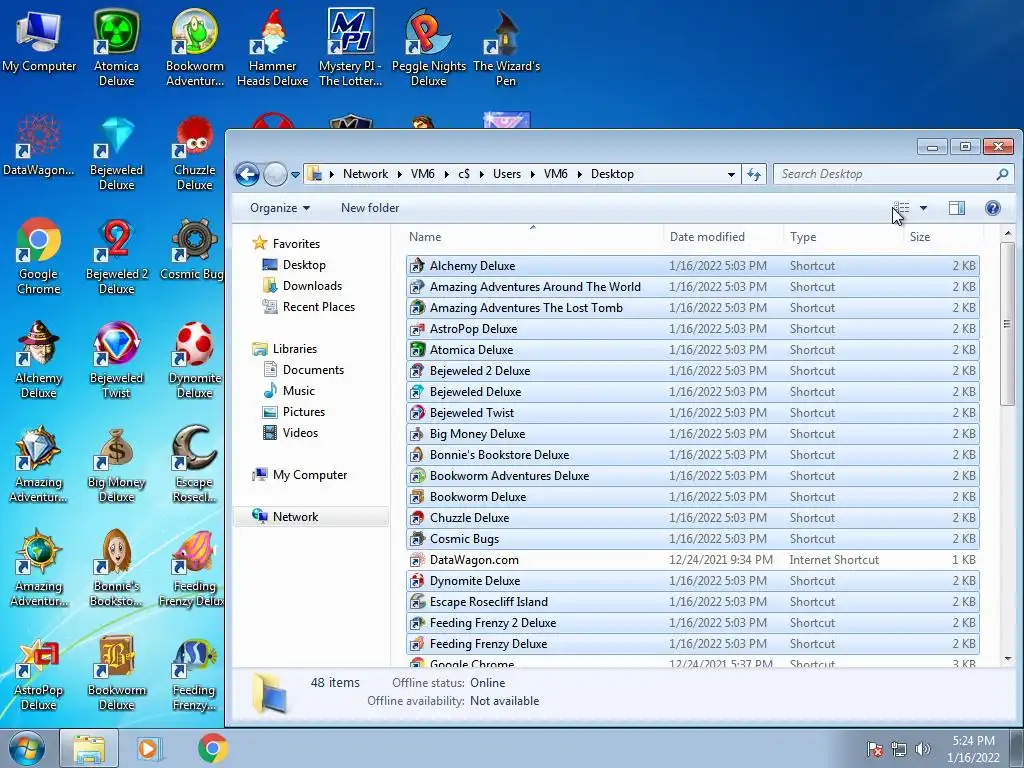The image size is (1024, 768).
Task: Expand the arrow after Users breadcrumb
Action: pos(532,174)
